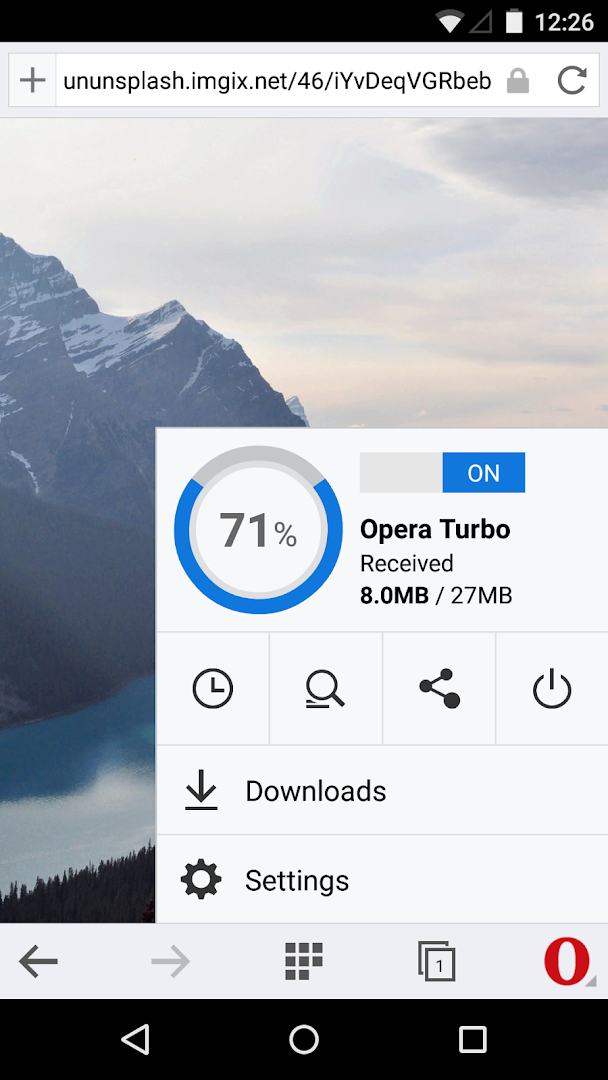Tap the 12:26 clock in status bar

click(x=564, y=22)
